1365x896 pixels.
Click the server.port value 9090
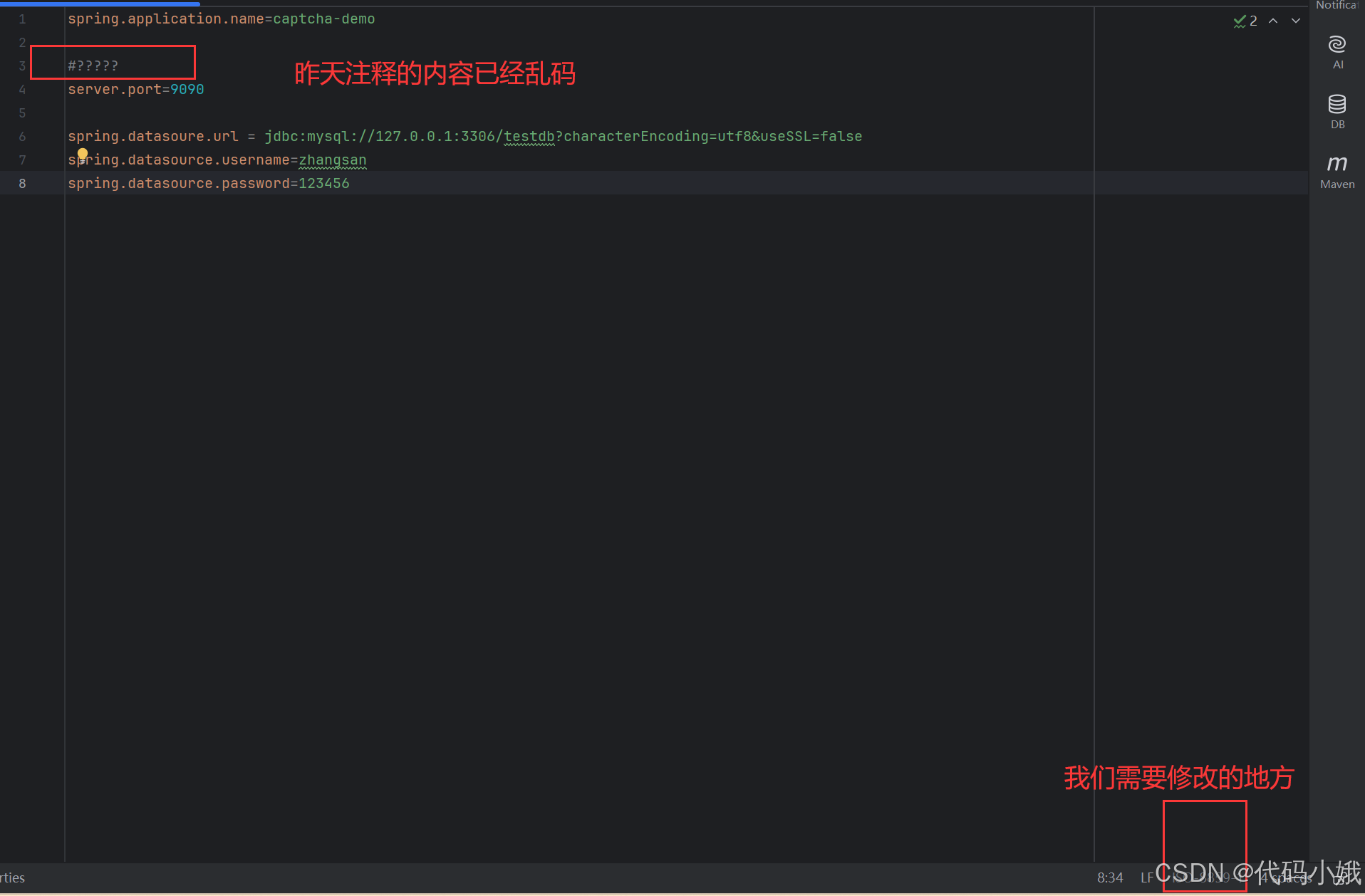coord(187,90)
